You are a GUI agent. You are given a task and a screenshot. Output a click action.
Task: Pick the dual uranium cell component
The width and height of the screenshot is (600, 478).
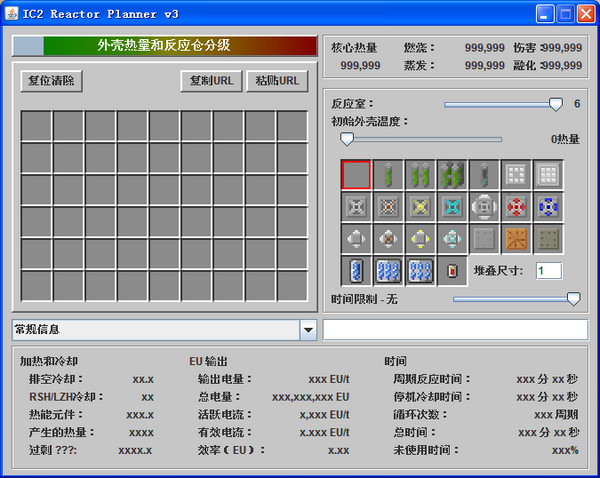pos(420,175)
